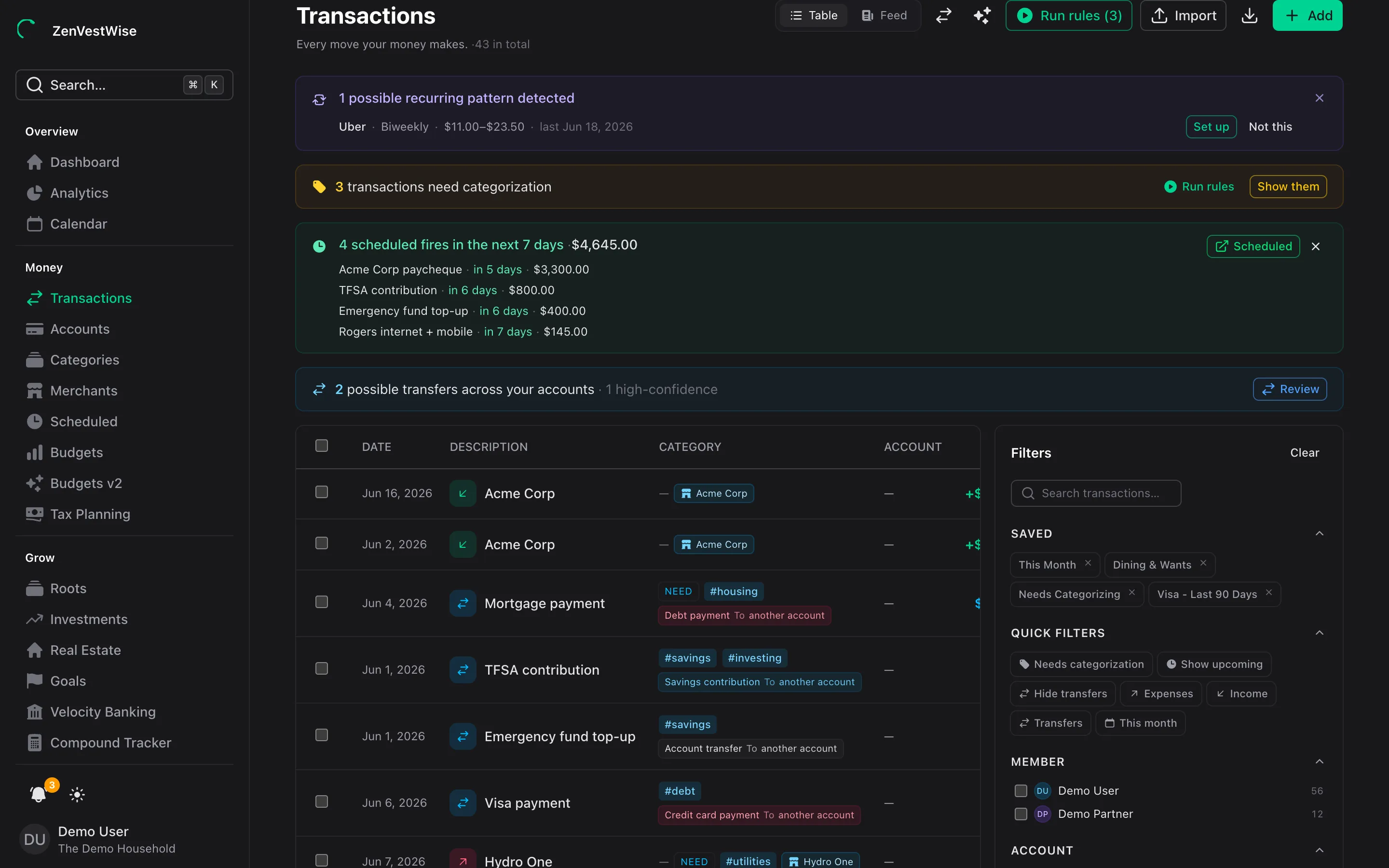This screenshot has height=868, width=1389.
Task: Apply the Needs categorization quick filter
Action: pyautogui.click(x=1081, y=664)
